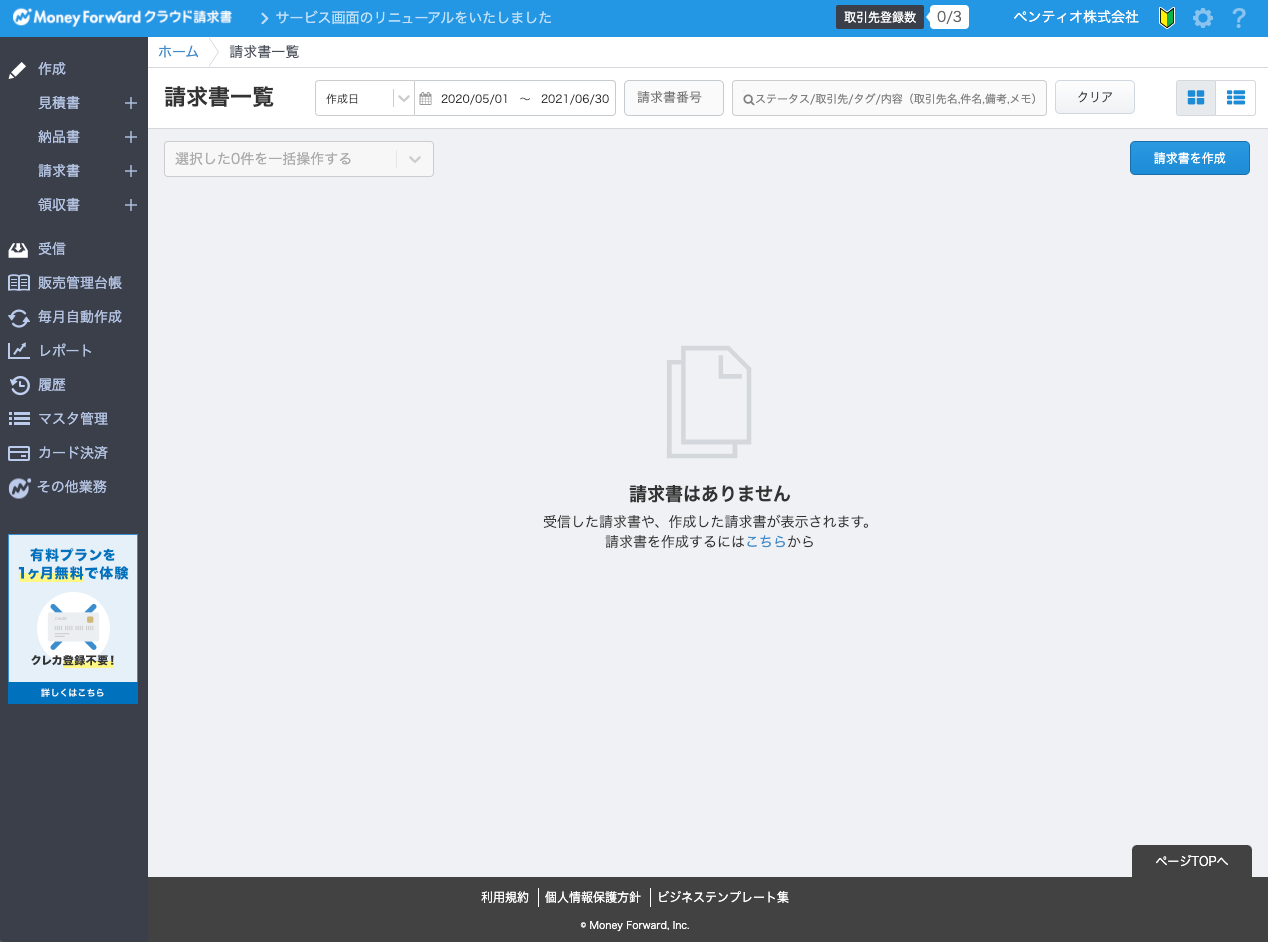Switch to list view layout
The width and height of the screenshot is (1268, 942).
[x=1236, y=97]
